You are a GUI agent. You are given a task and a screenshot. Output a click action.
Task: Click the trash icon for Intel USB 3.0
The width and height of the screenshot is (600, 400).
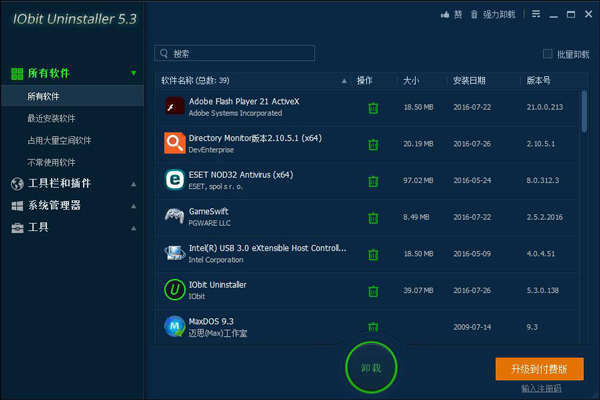pos(373,255)
